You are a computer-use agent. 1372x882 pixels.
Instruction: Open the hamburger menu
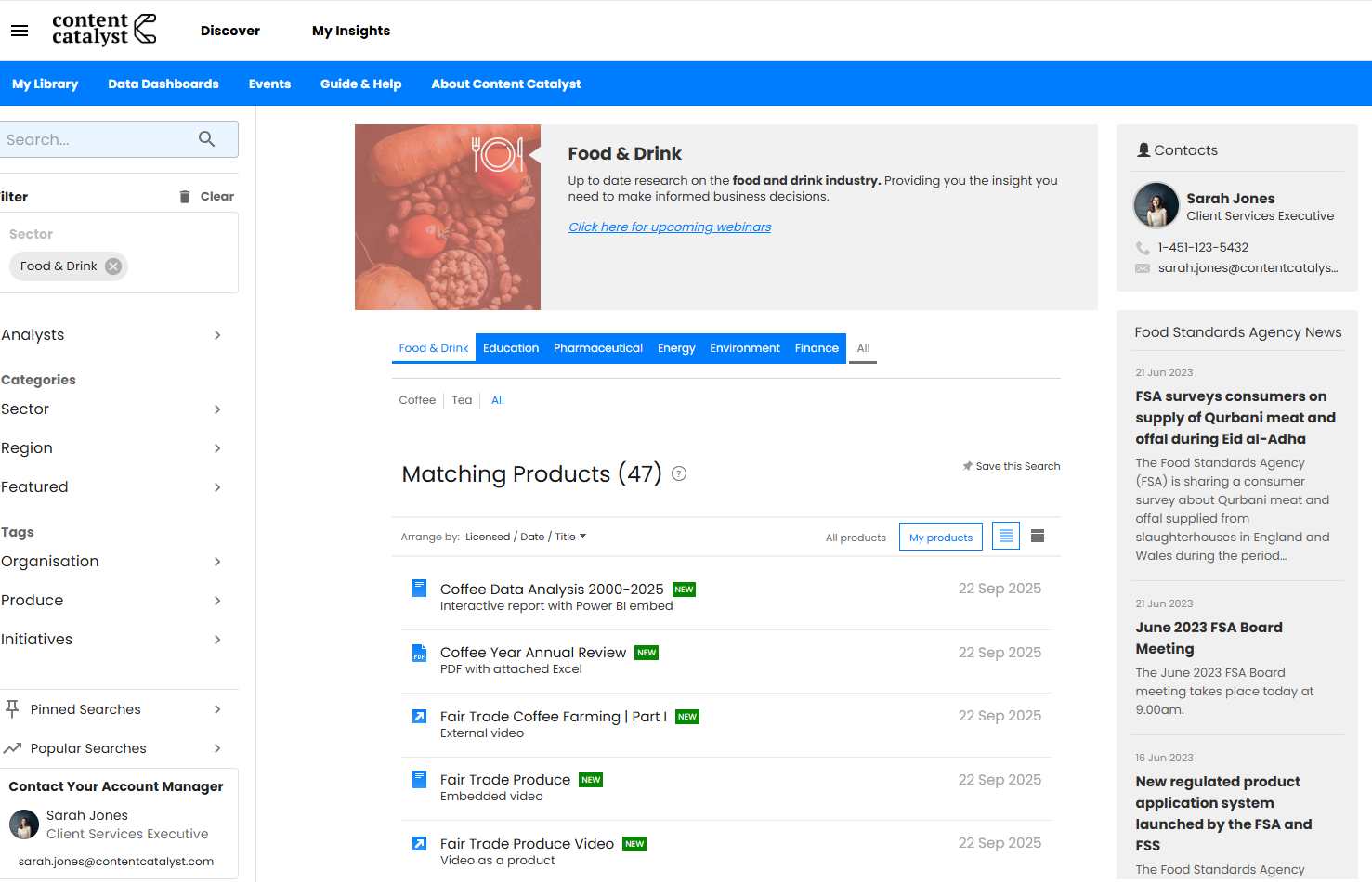coord(20,31)
